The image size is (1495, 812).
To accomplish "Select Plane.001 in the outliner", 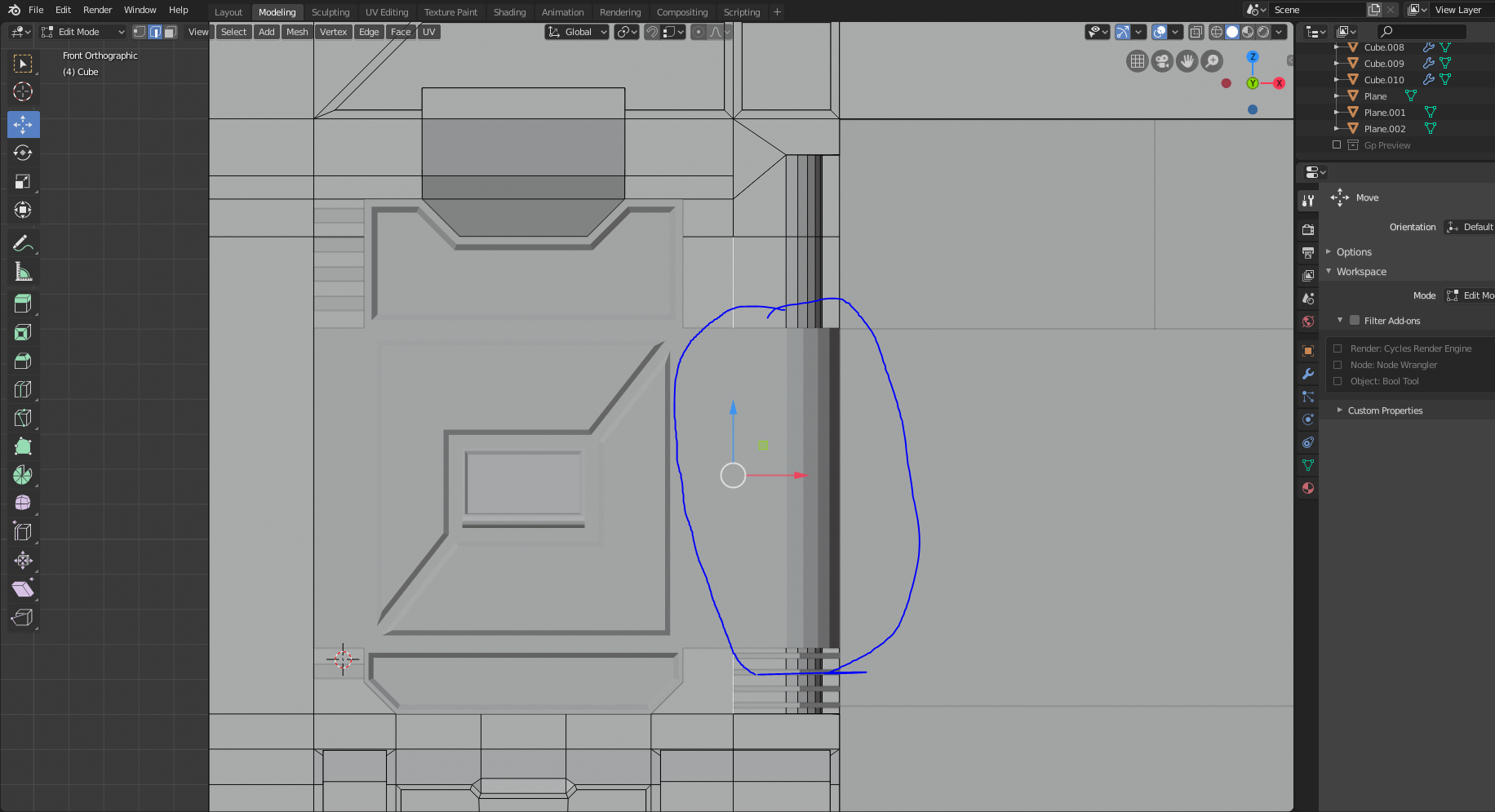I will [1385, 113].
